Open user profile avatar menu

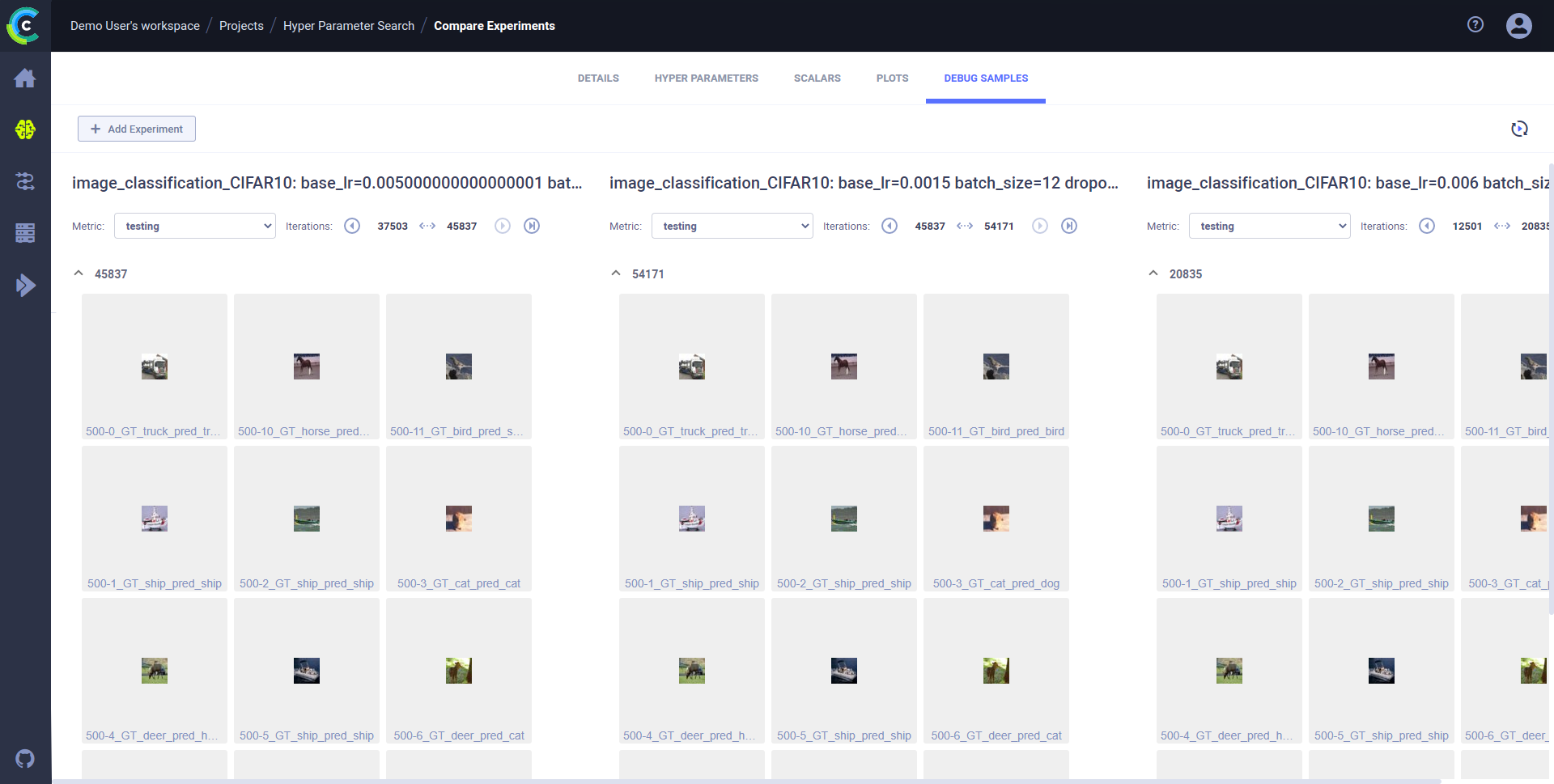pos(1519,26)
